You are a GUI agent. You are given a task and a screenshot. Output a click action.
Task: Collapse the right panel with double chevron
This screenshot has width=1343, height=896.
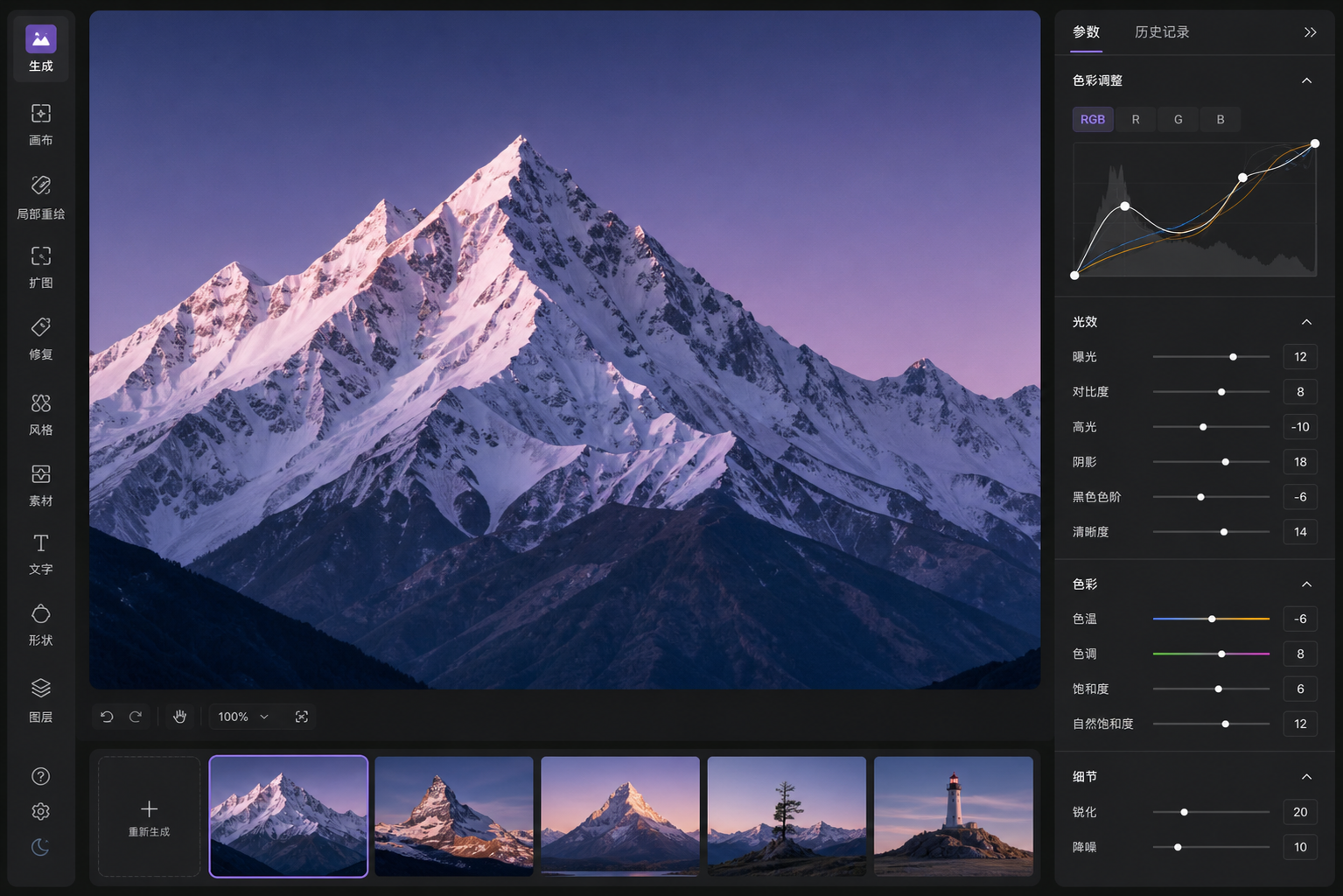click(1310, 32)
